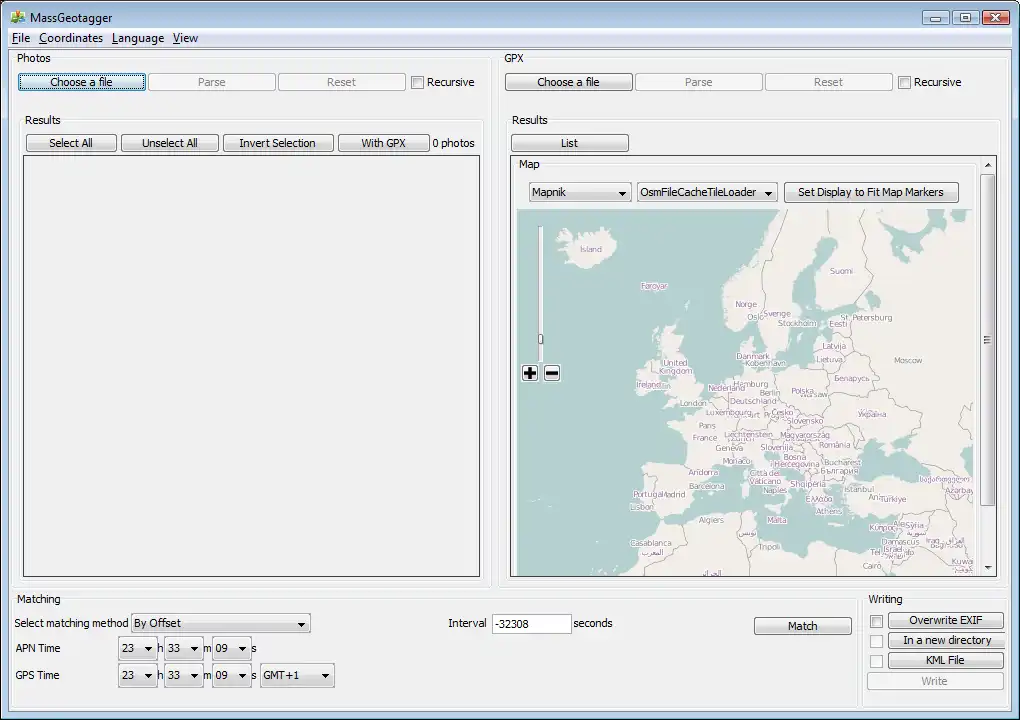Click the map zoom out minus icon

(x=552, y=373)
